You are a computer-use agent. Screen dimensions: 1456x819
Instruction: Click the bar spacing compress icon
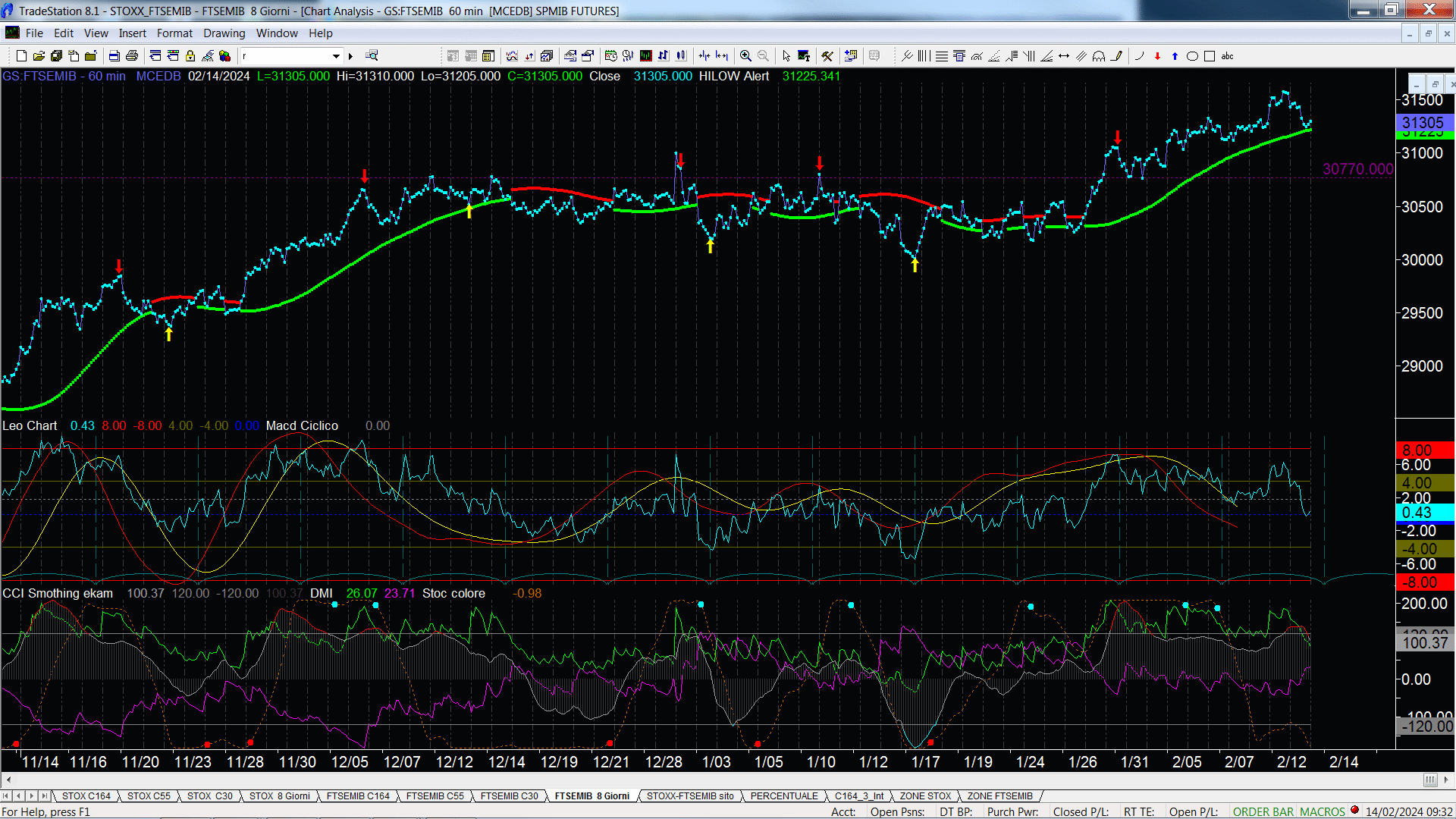704,56
